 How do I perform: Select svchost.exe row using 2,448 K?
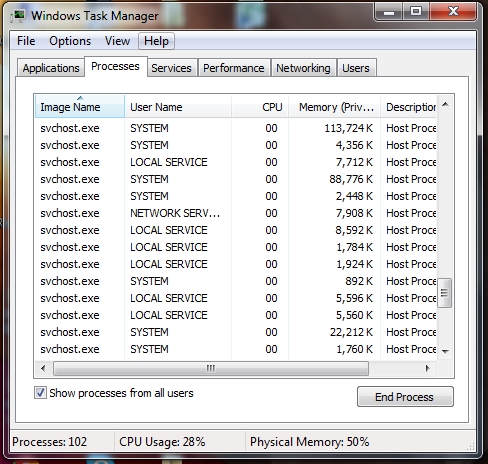[235, 196]
